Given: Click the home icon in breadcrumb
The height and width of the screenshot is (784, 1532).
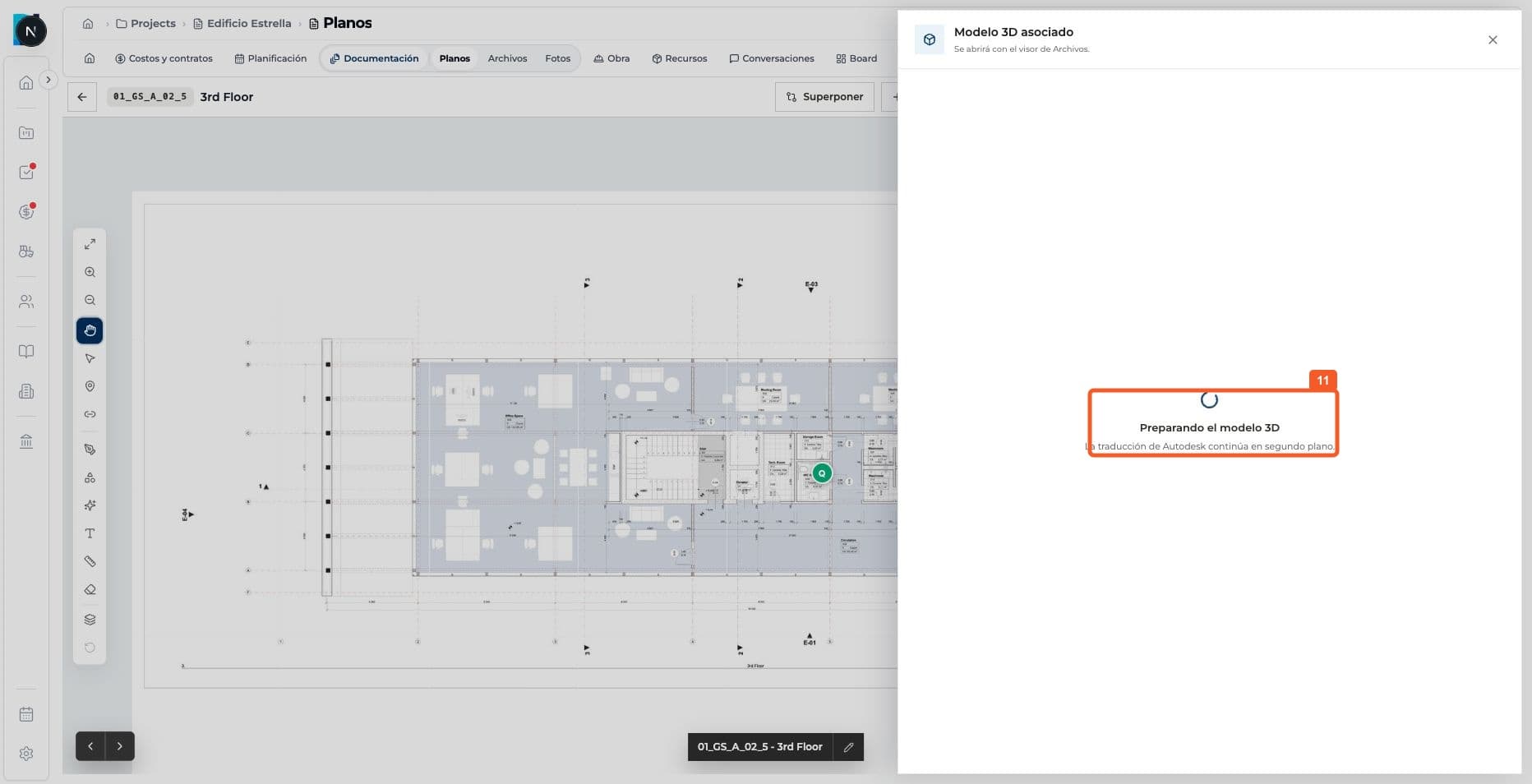Looking at the screenshot, I should 88,23.
